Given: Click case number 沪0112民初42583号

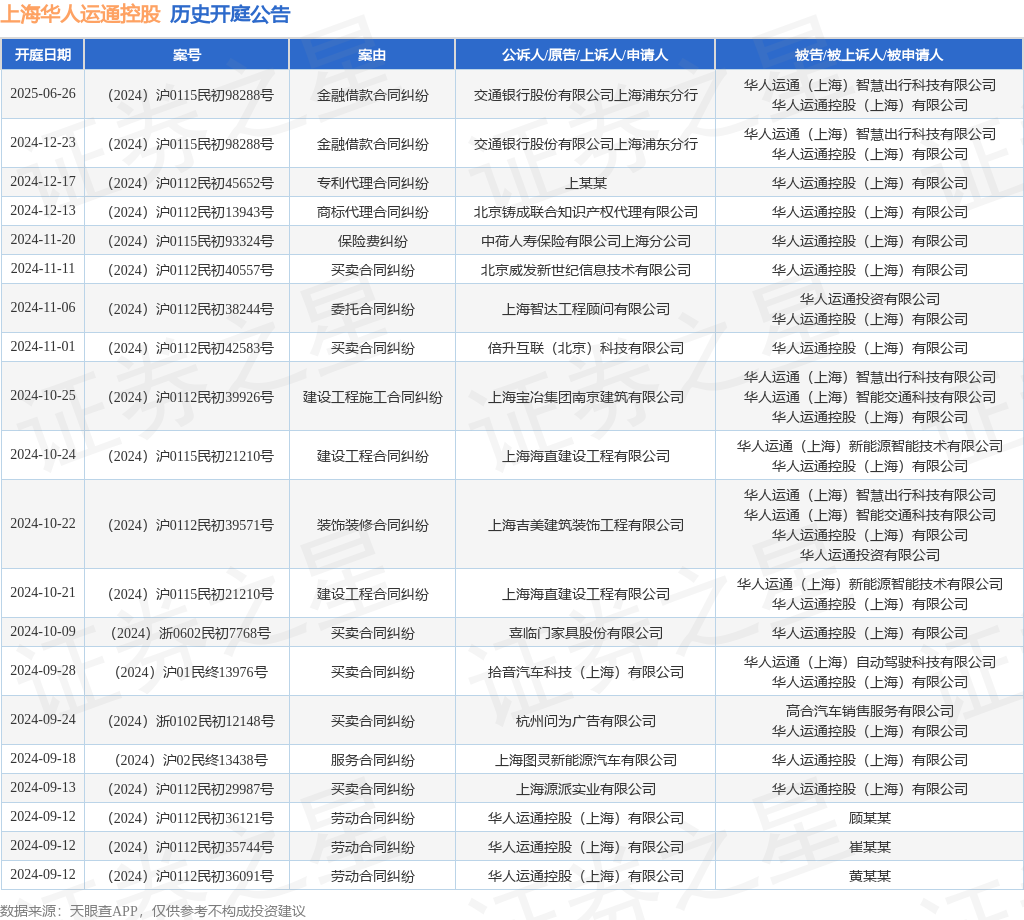Looking at the screenshot, I should coord(191,349).
